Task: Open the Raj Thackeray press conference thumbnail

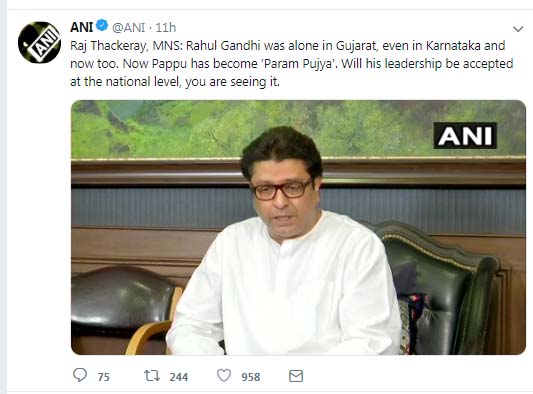Action: pyautogui.click(x=298, y=227)
